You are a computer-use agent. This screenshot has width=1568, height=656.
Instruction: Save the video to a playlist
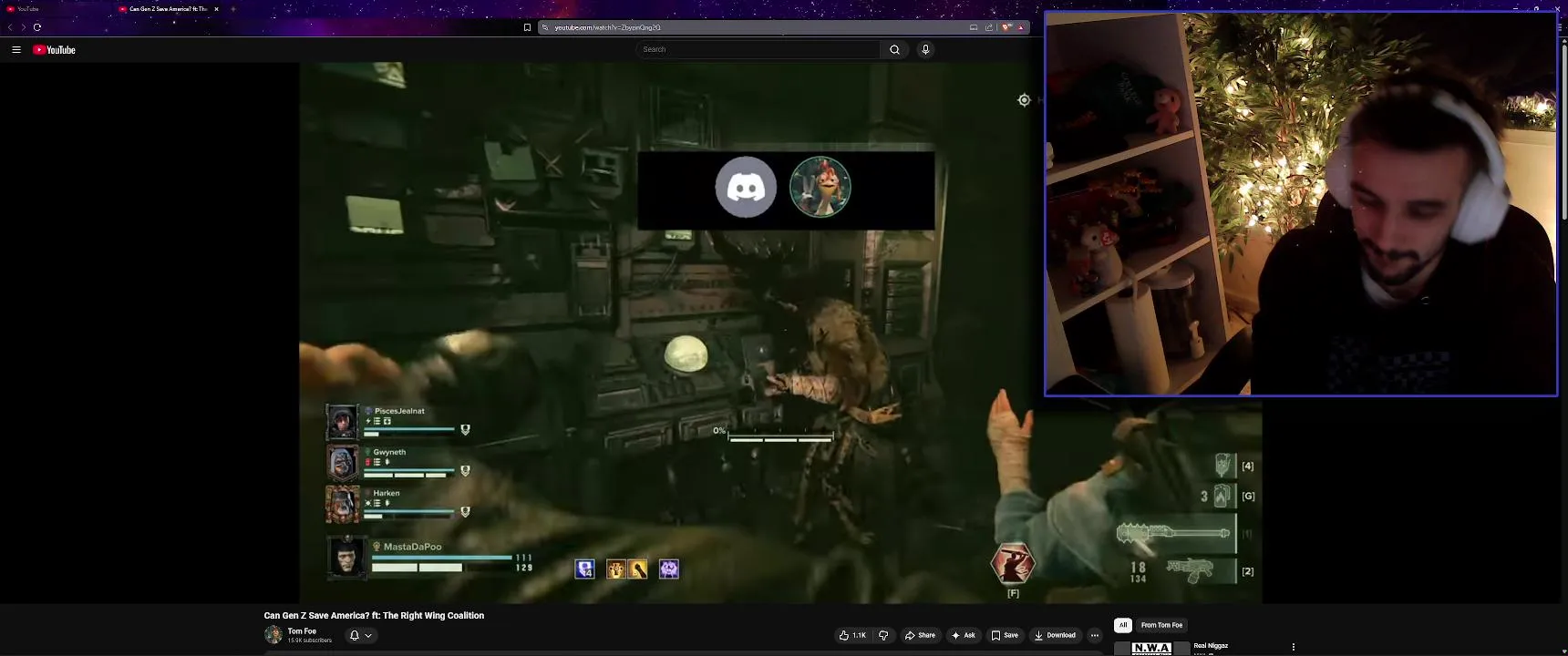point(1005,635)
